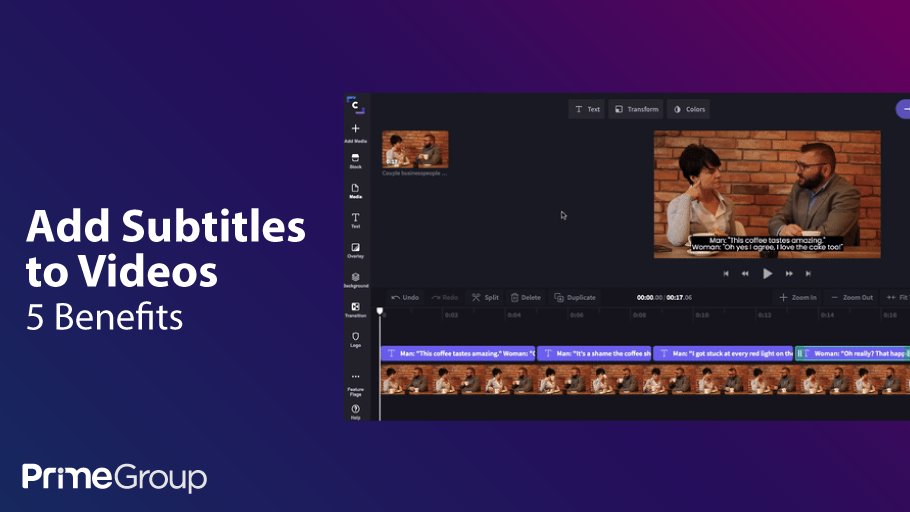910x512 pixels.
Task: Skip to the start of the video
Action: point(726,273)
